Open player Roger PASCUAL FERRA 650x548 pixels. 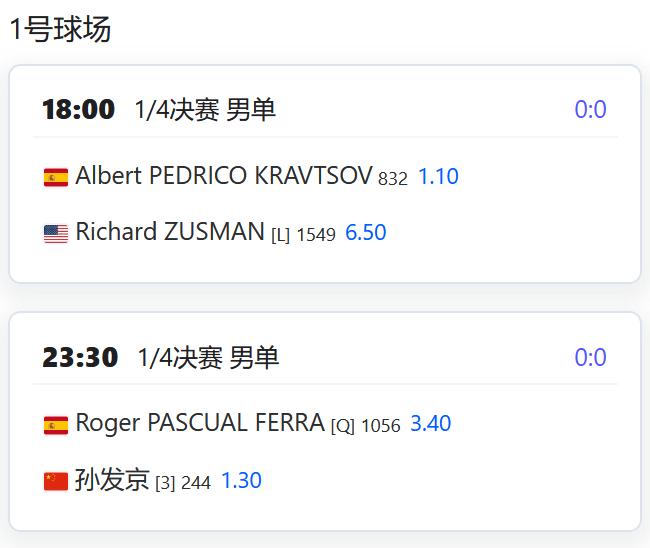click(x=200, y=423)
